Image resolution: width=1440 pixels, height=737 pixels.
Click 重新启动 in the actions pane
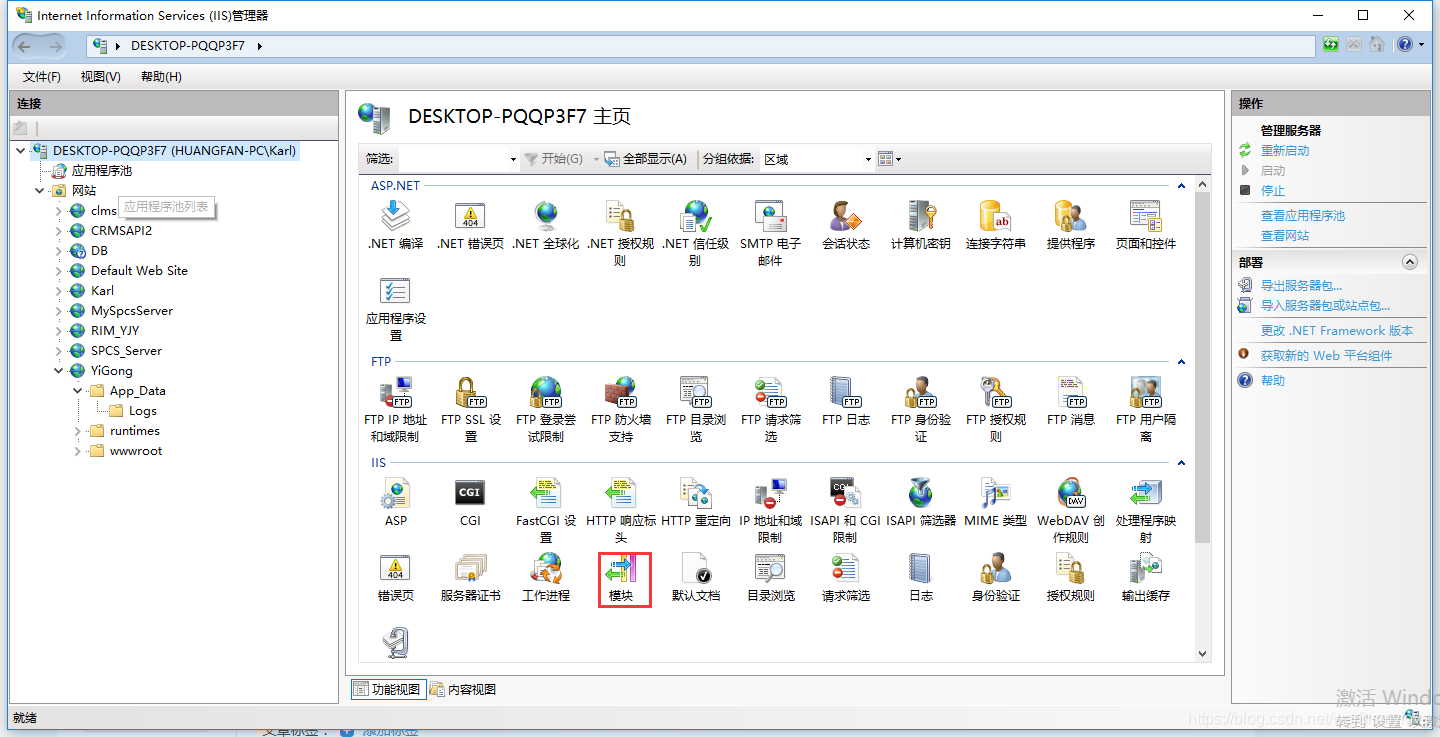1285,151
